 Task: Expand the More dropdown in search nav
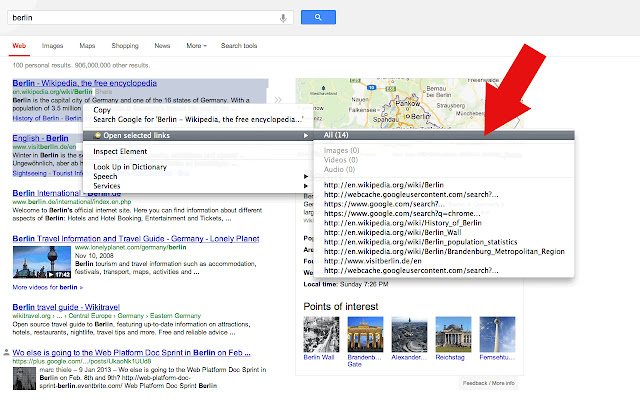(x=195, y=46)
